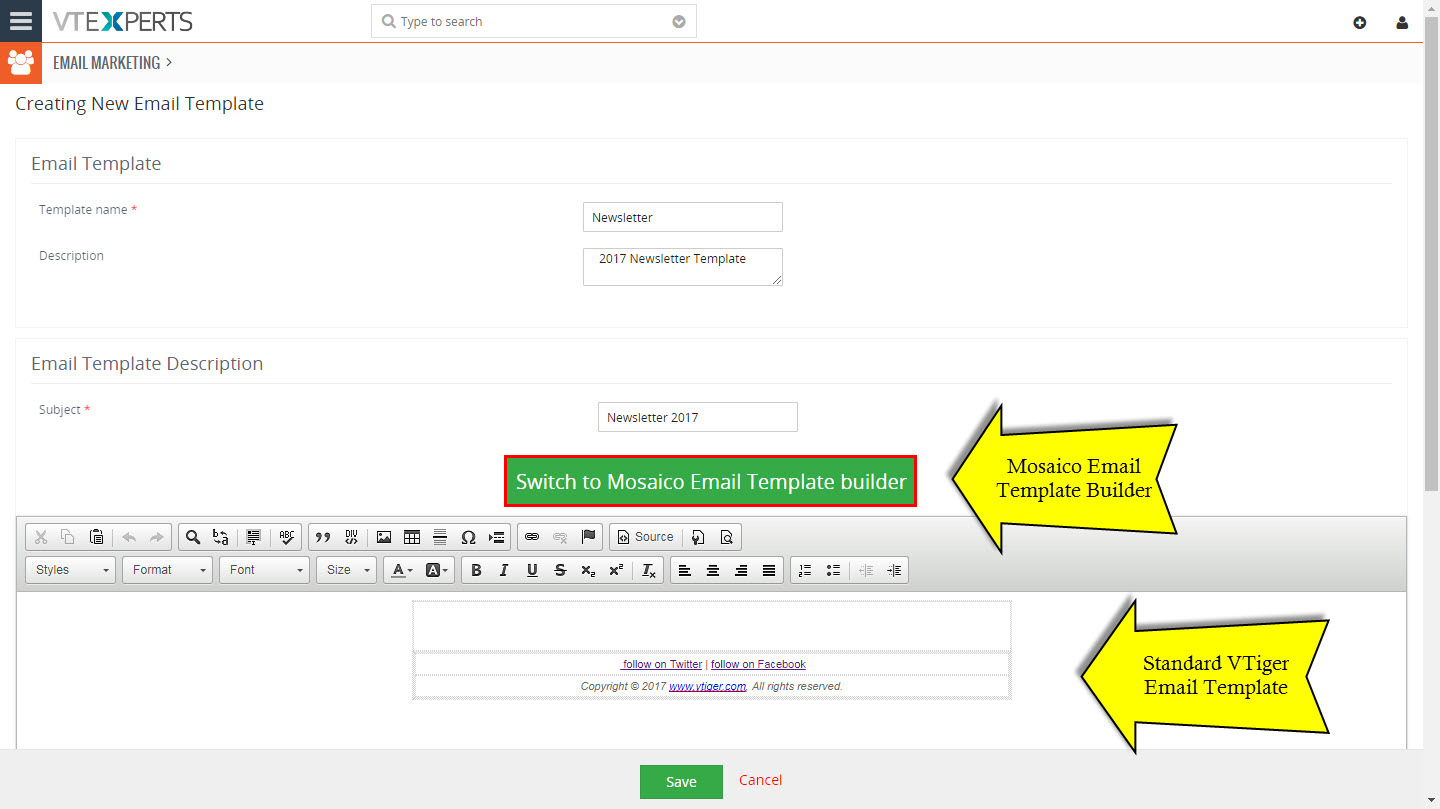The width and height of the screenshot is (1440, 809).
Task: Click the Cut toolbar icon
Action: 41,537
